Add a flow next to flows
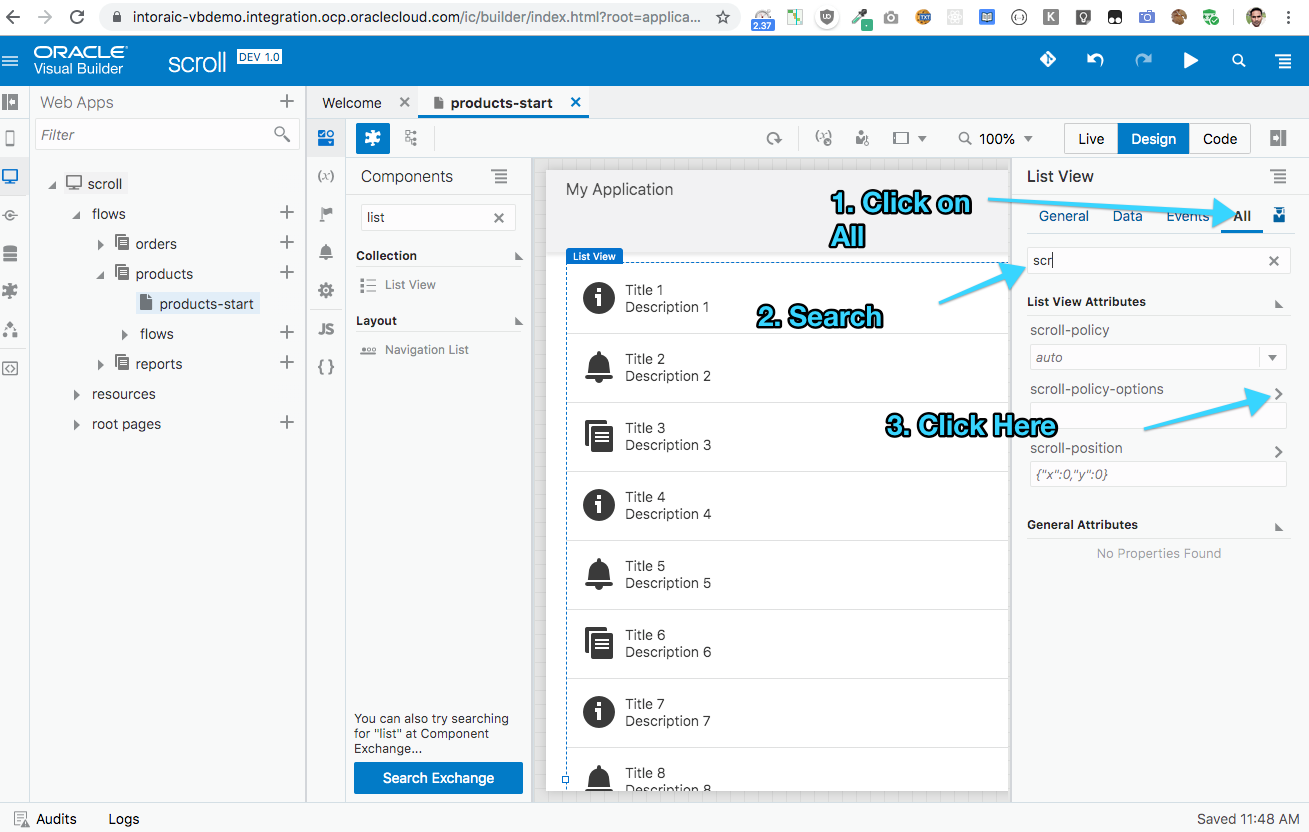1309x832 pixels. [287, 212]
